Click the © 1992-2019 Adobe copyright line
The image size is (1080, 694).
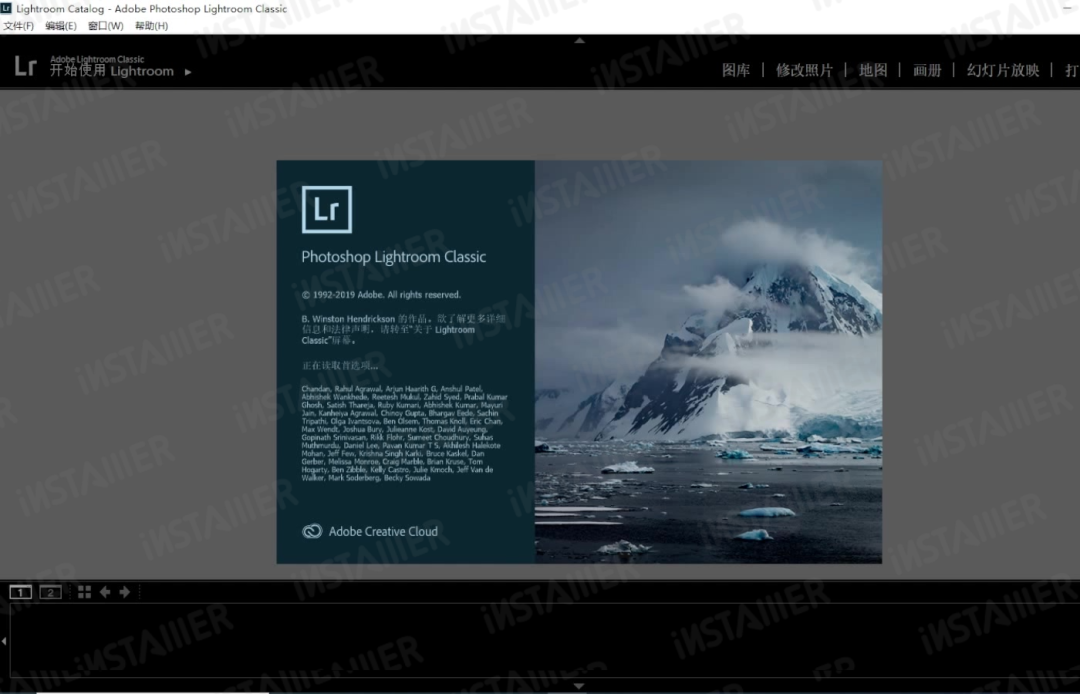[x=381, y=295]
